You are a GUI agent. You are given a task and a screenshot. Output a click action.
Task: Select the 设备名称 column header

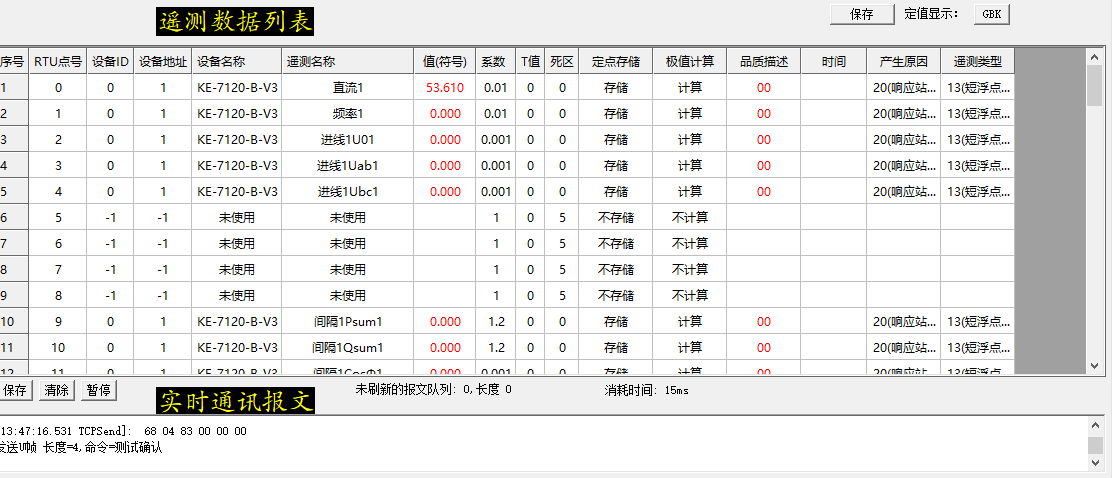coord(237,61)
